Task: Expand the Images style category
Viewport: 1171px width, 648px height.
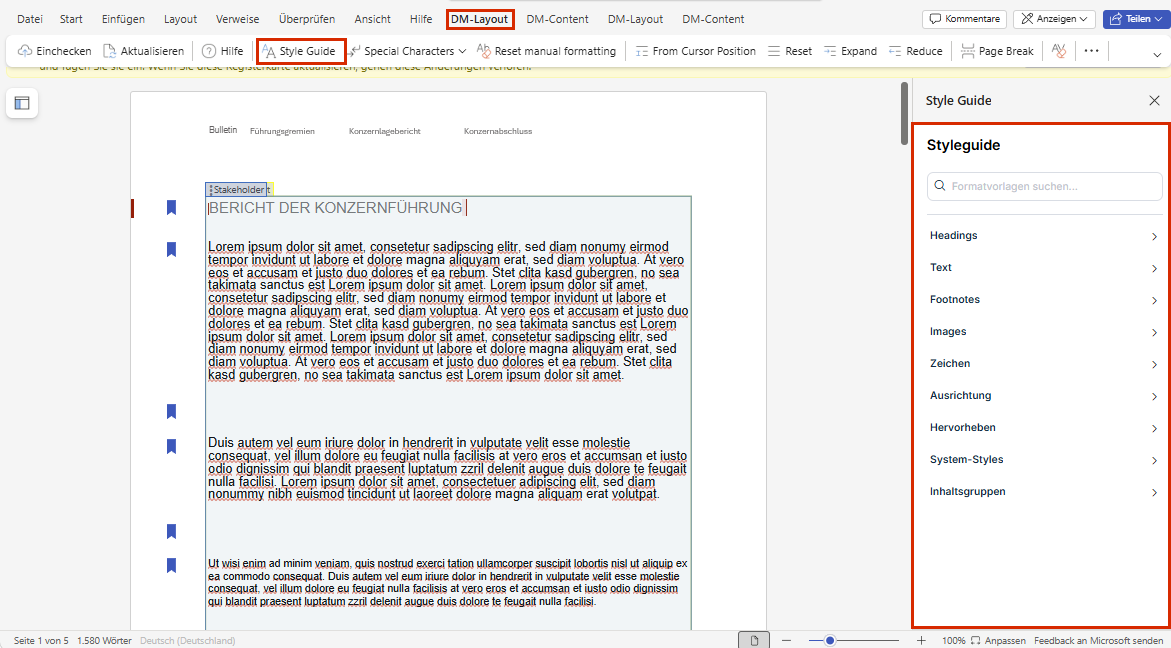Action: (x=1045, y=332)
